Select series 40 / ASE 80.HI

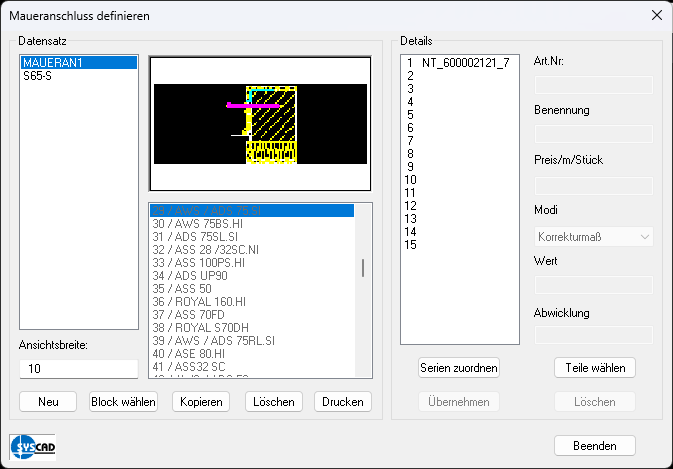[252, 354]
